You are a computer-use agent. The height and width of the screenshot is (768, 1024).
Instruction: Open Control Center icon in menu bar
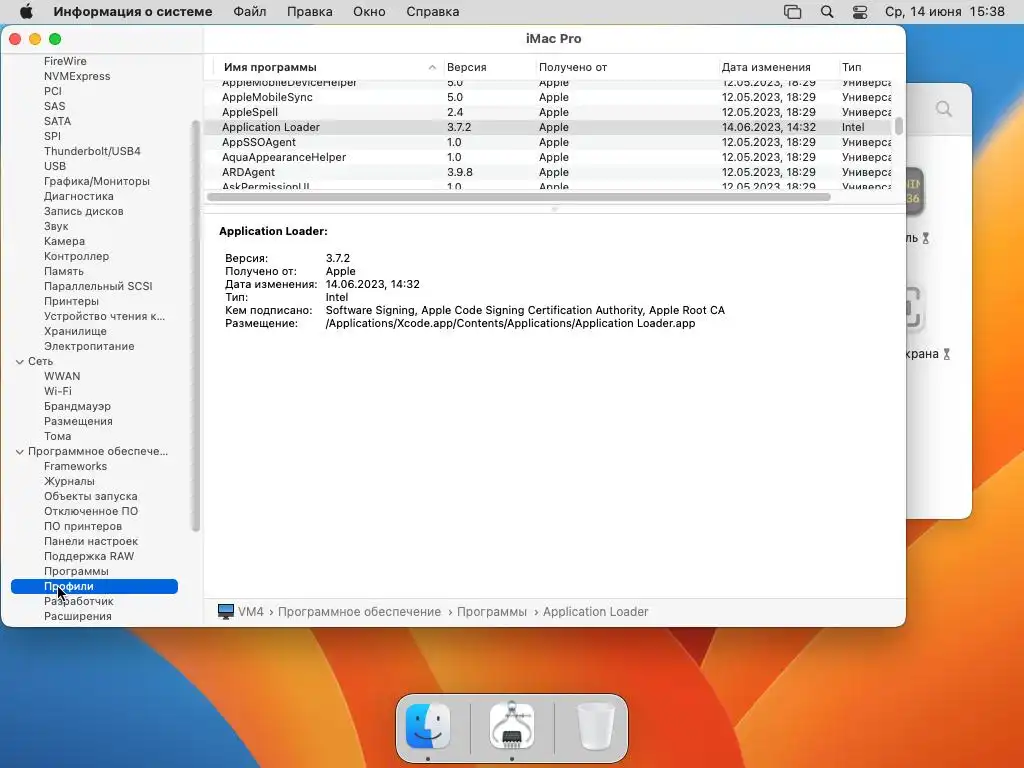(860, 12)
